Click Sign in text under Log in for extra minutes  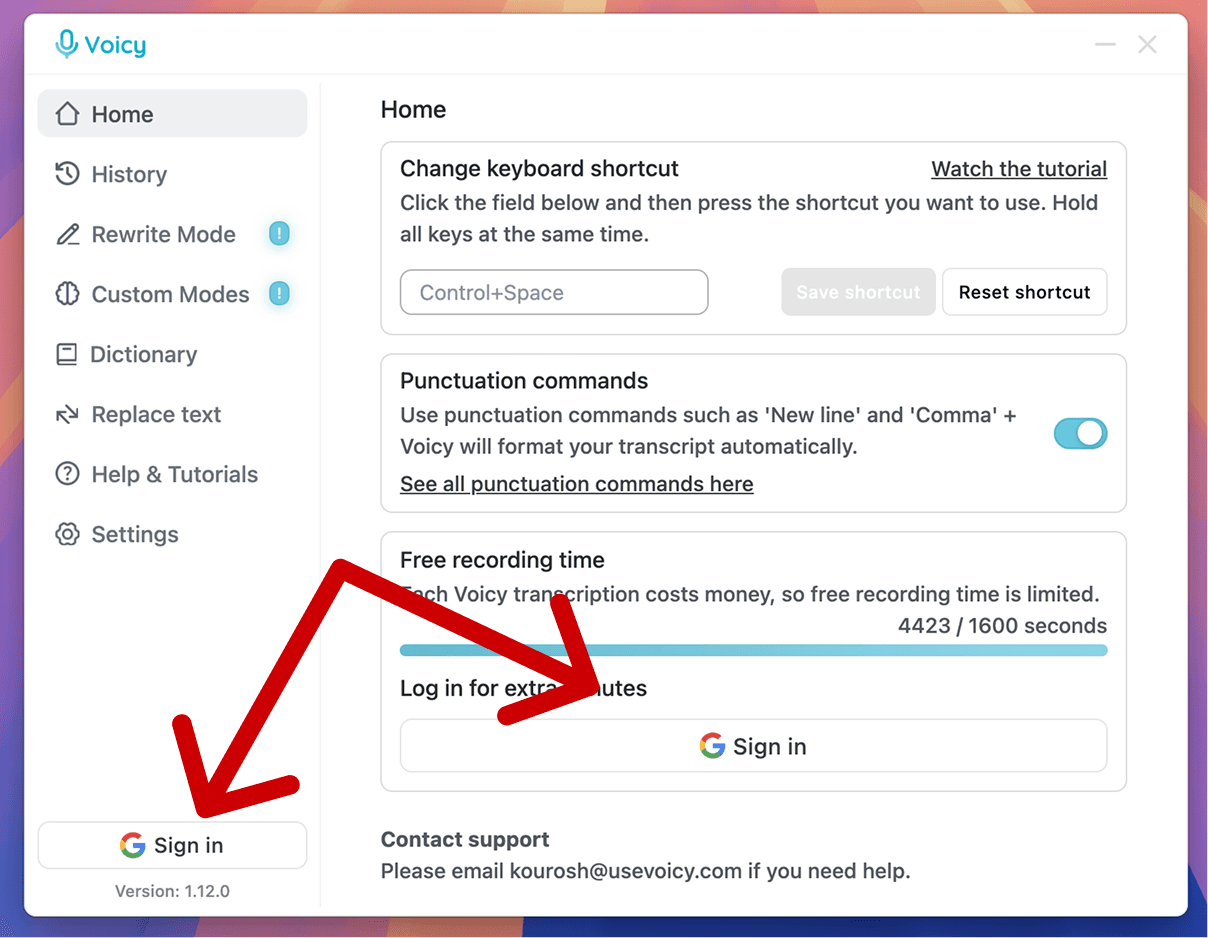pyautogui.click(x=769, y=746)
